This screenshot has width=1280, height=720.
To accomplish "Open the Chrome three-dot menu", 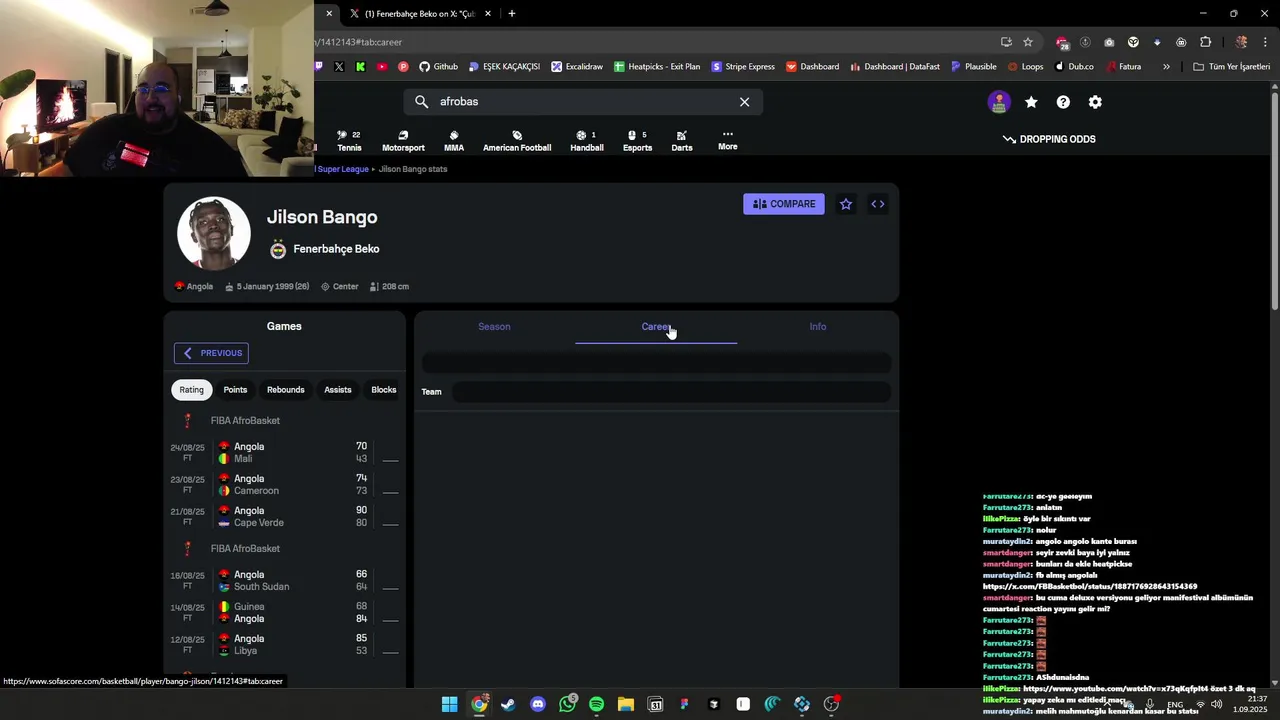I will (x=1265, y=42).
